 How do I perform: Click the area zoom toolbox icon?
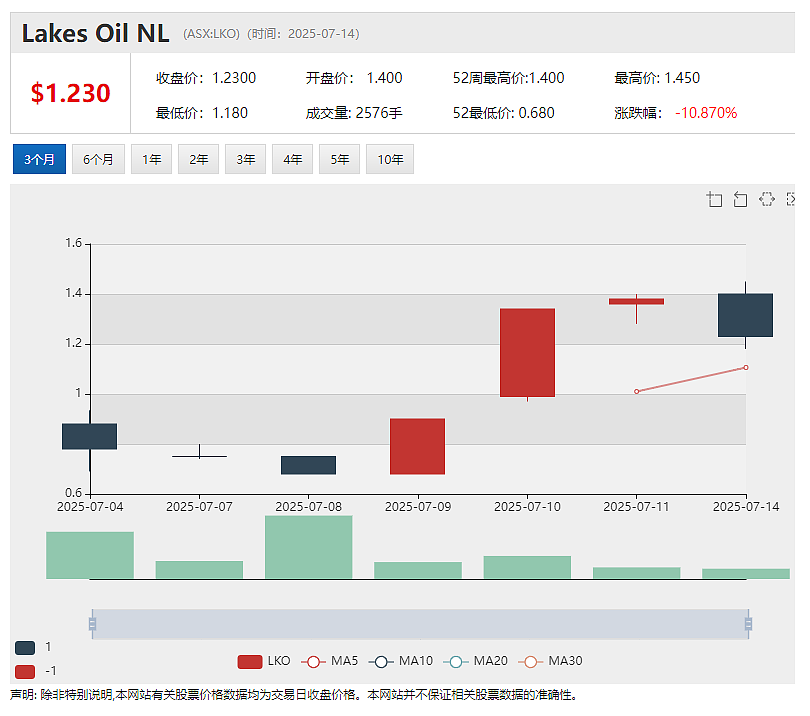714,199
